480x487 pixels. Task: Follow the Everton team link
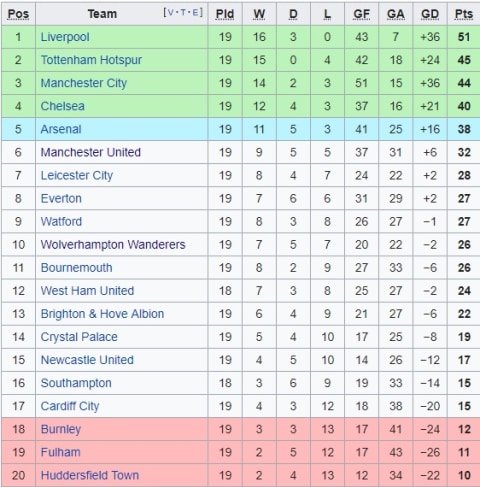61,198
